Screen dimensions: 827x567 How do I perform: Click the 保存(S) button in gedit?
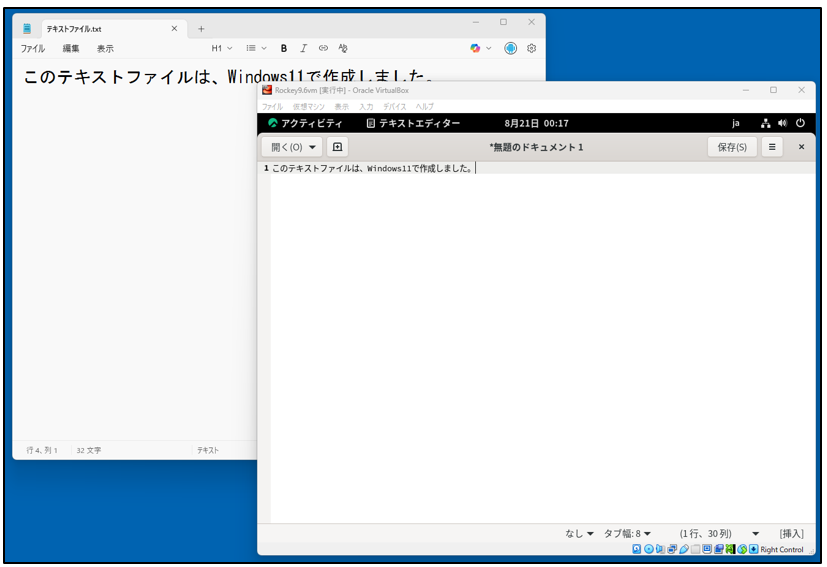point(732,147)
